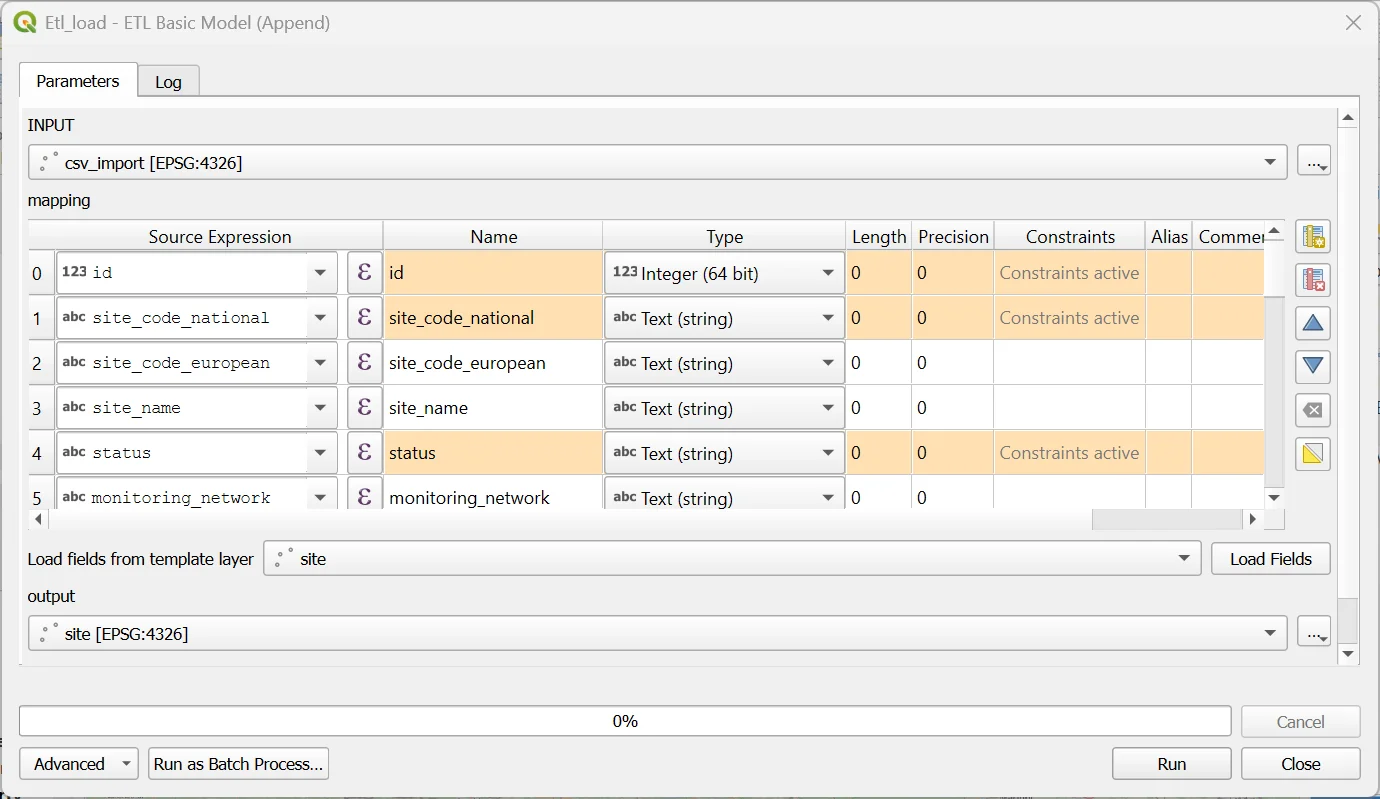Expand the INPUT csv_import layer dropdown

[1270, 162]
